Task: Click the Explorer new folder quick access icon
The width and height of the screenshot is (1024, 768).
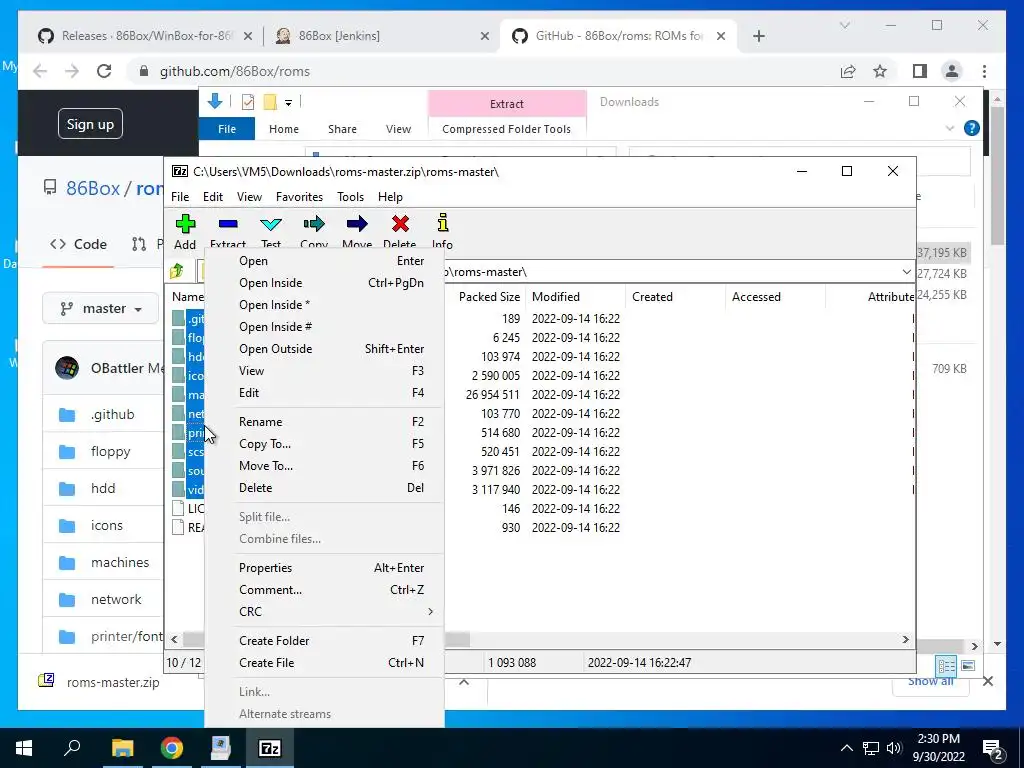Action: click(270, 102)
